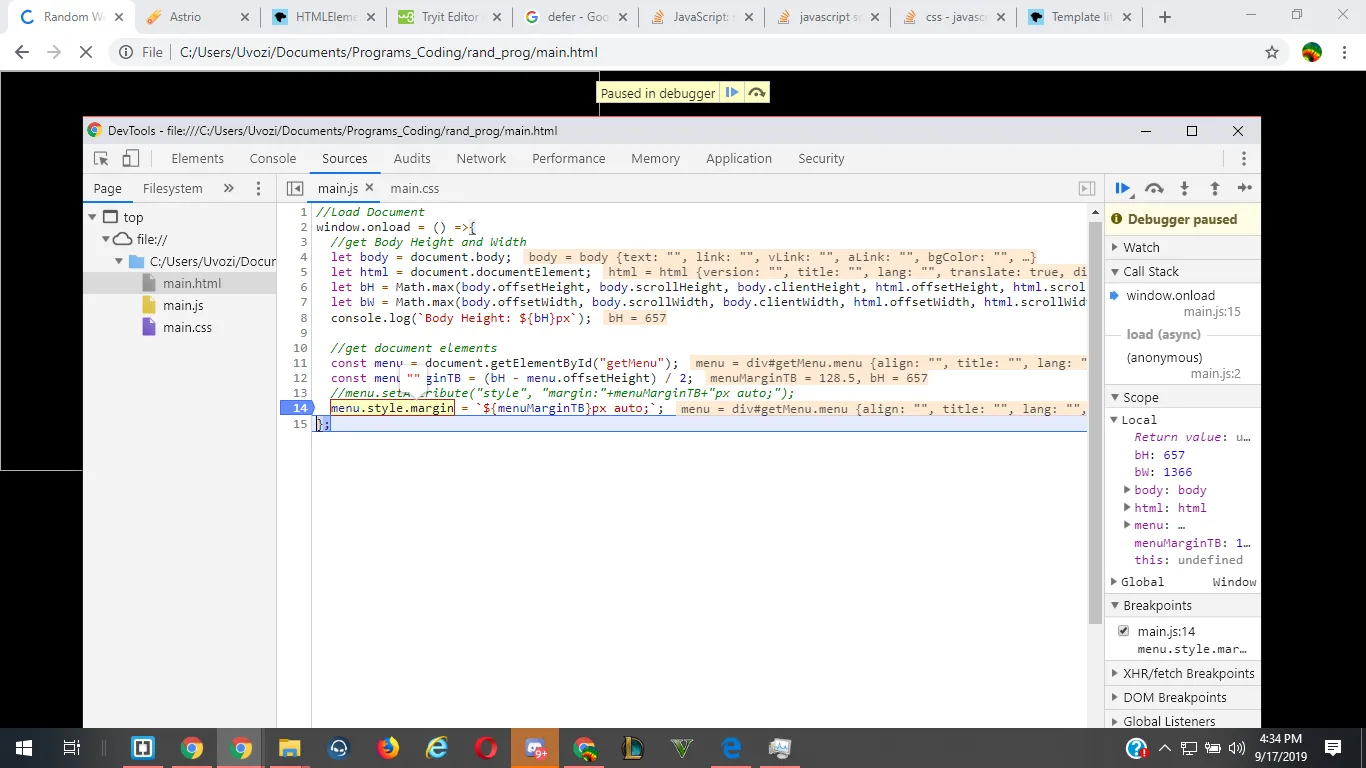Click the Step over next function icon
1366x768 pixels.
pyautogui.click(x=1154, y=188)
